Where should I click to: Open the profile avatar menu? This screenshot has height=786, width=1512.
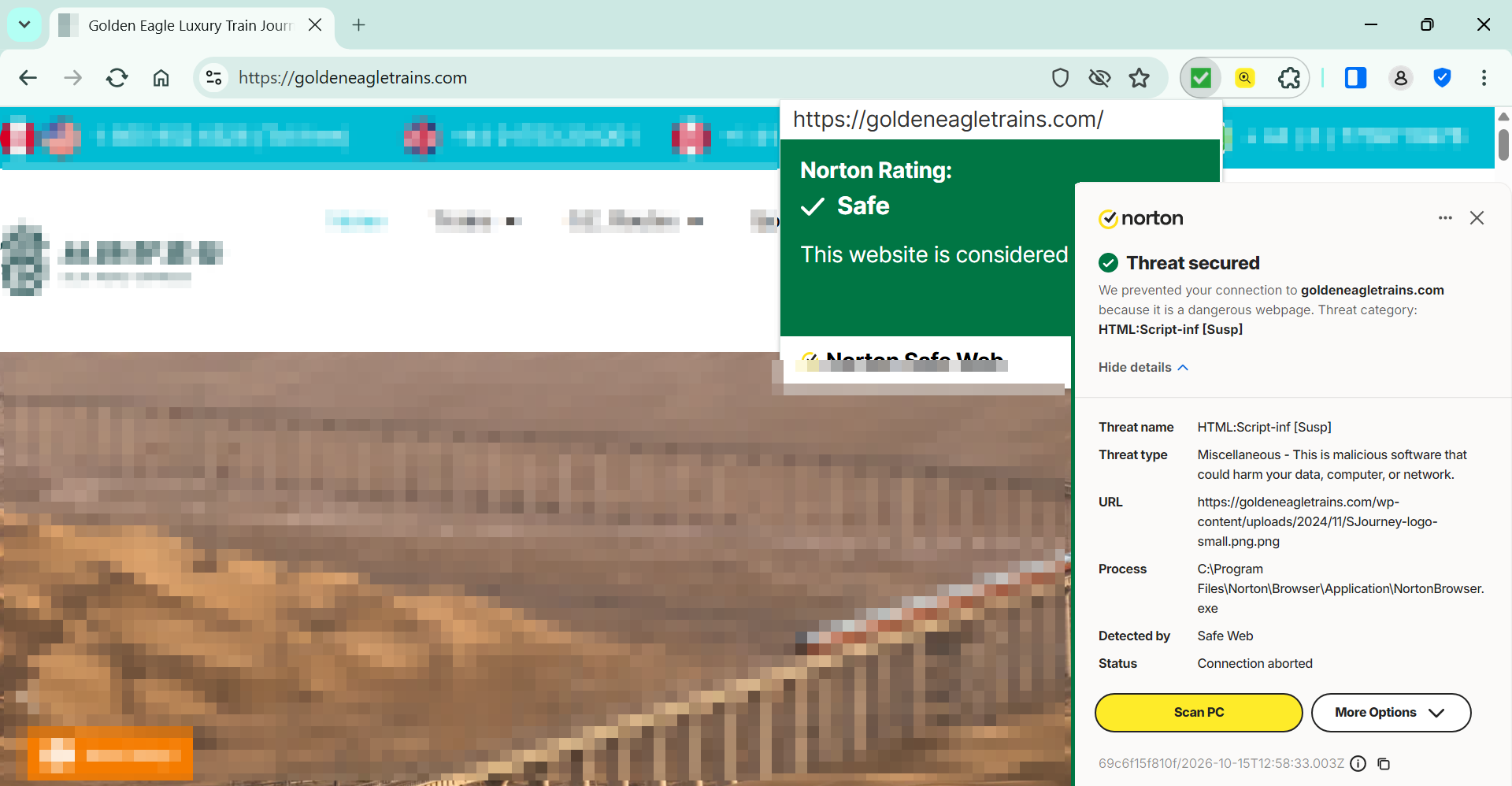click(x=1400, y=78)
